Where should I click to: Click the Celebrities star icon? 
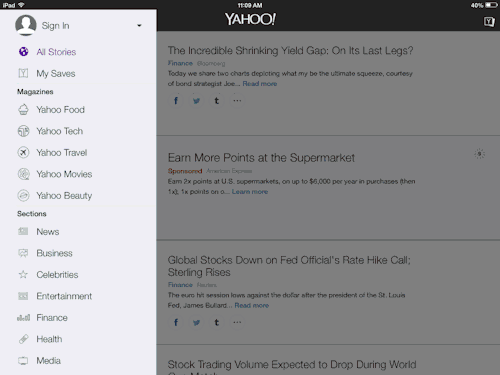click(x=23, y=274)
